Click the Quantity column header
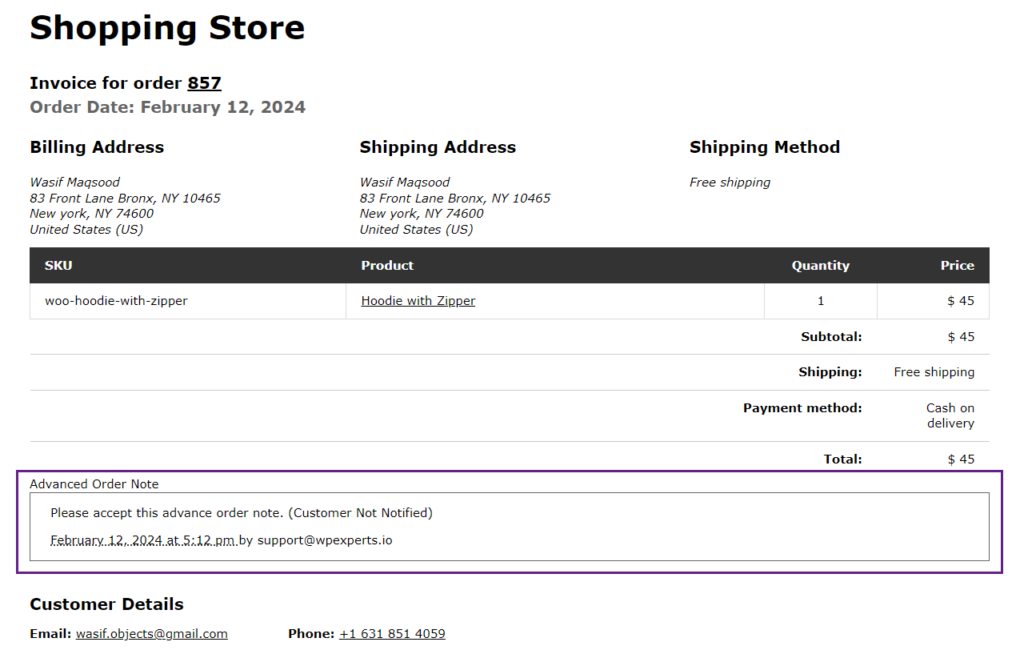The image size is (1024, 654). tap(820, 265)
